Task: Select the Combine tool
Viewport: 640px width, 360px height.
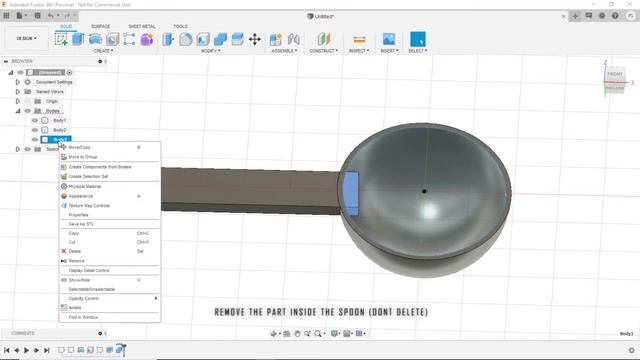Action: click(x=220, y=39)
